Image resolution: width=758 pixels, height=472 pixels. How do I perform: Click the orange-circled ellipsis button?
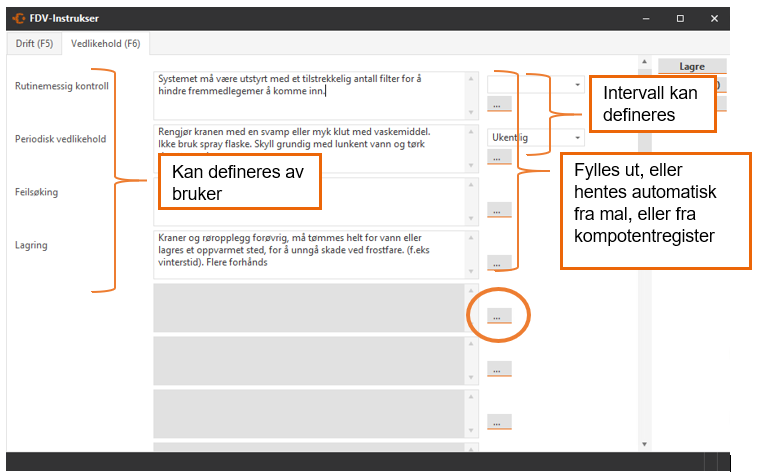pyautogui.click(x=500, y=316)
